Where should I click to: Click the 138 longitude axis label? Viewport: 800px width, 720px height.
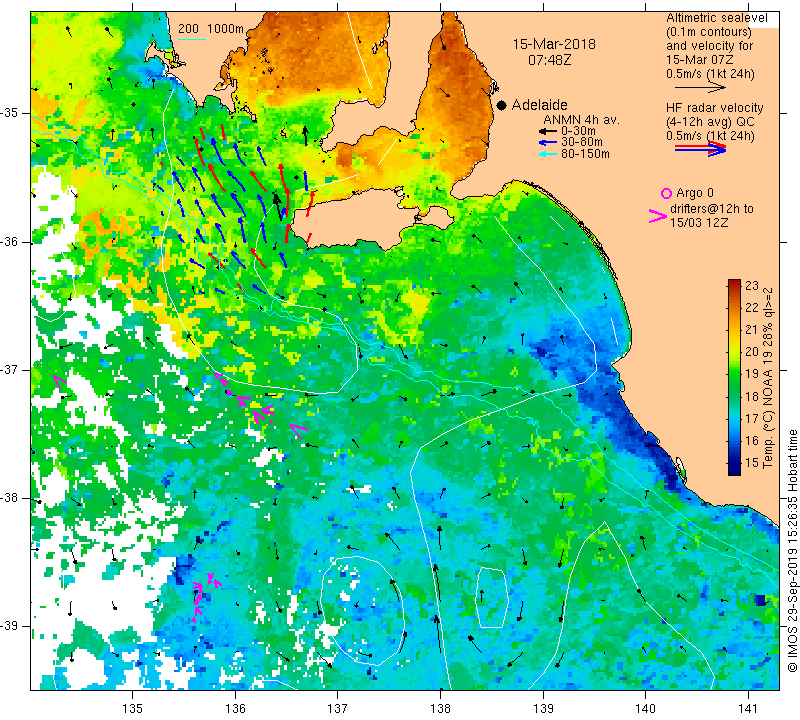pyautogui.click(x=440, y=709)
